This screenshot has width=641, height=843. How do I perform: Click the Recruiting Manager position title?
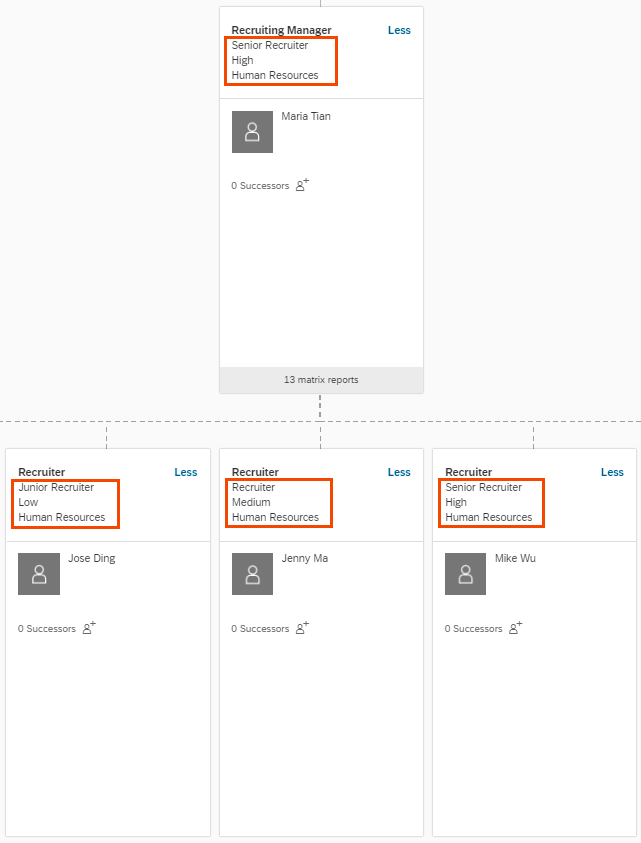281,30
